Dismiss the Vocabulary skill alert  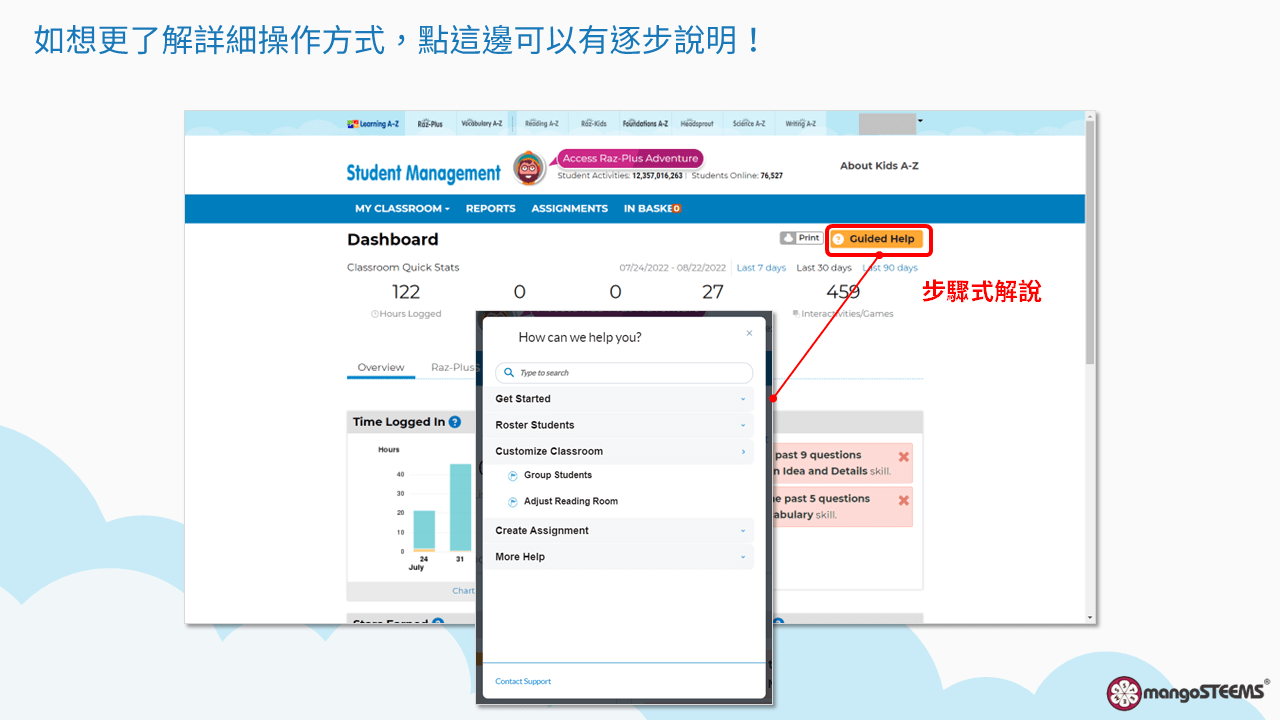(x=904, y=500)
